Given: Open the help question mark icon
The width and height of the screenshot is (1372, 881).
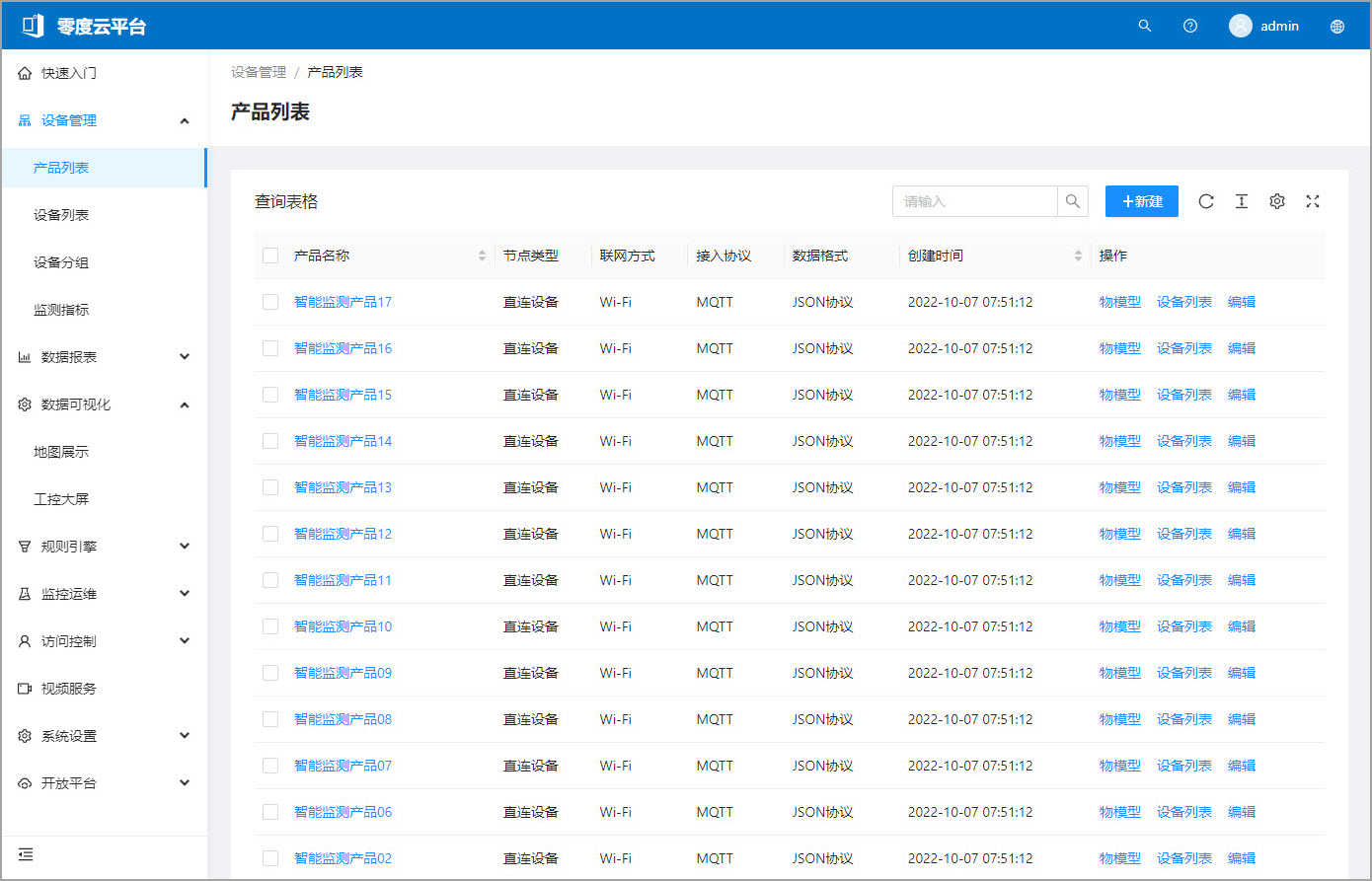Looking at the screenshot, I should pos(1190,26).
